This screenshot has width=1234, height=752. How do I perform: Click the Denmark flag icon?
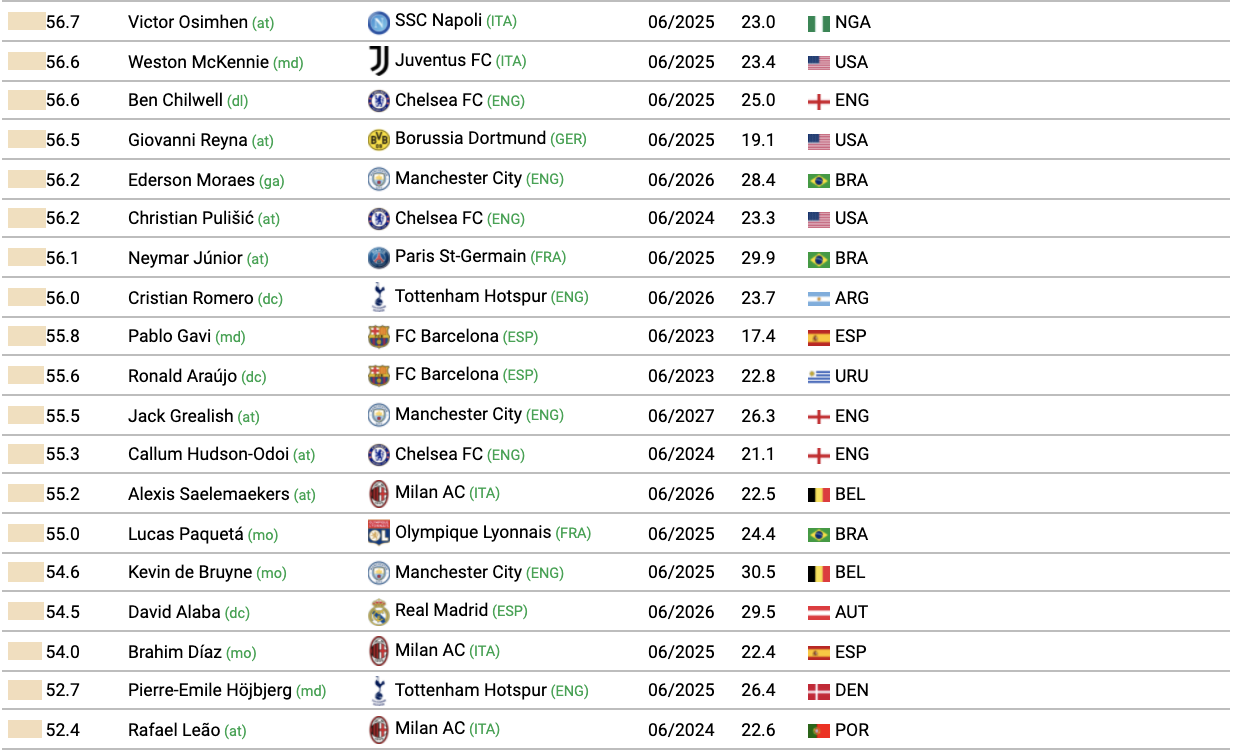tap(819, 691)
